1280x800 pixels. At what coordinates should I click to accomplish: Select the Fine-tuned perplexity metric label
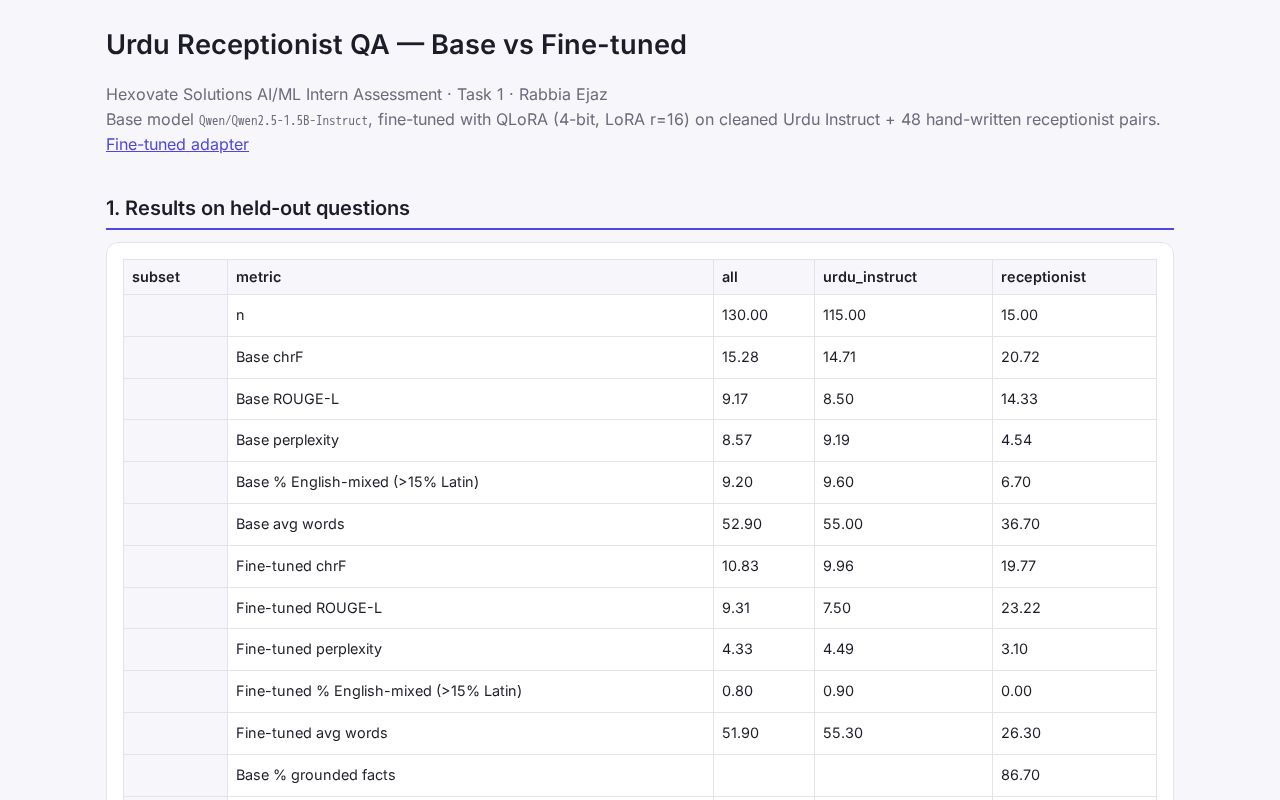tap(309, 649)
